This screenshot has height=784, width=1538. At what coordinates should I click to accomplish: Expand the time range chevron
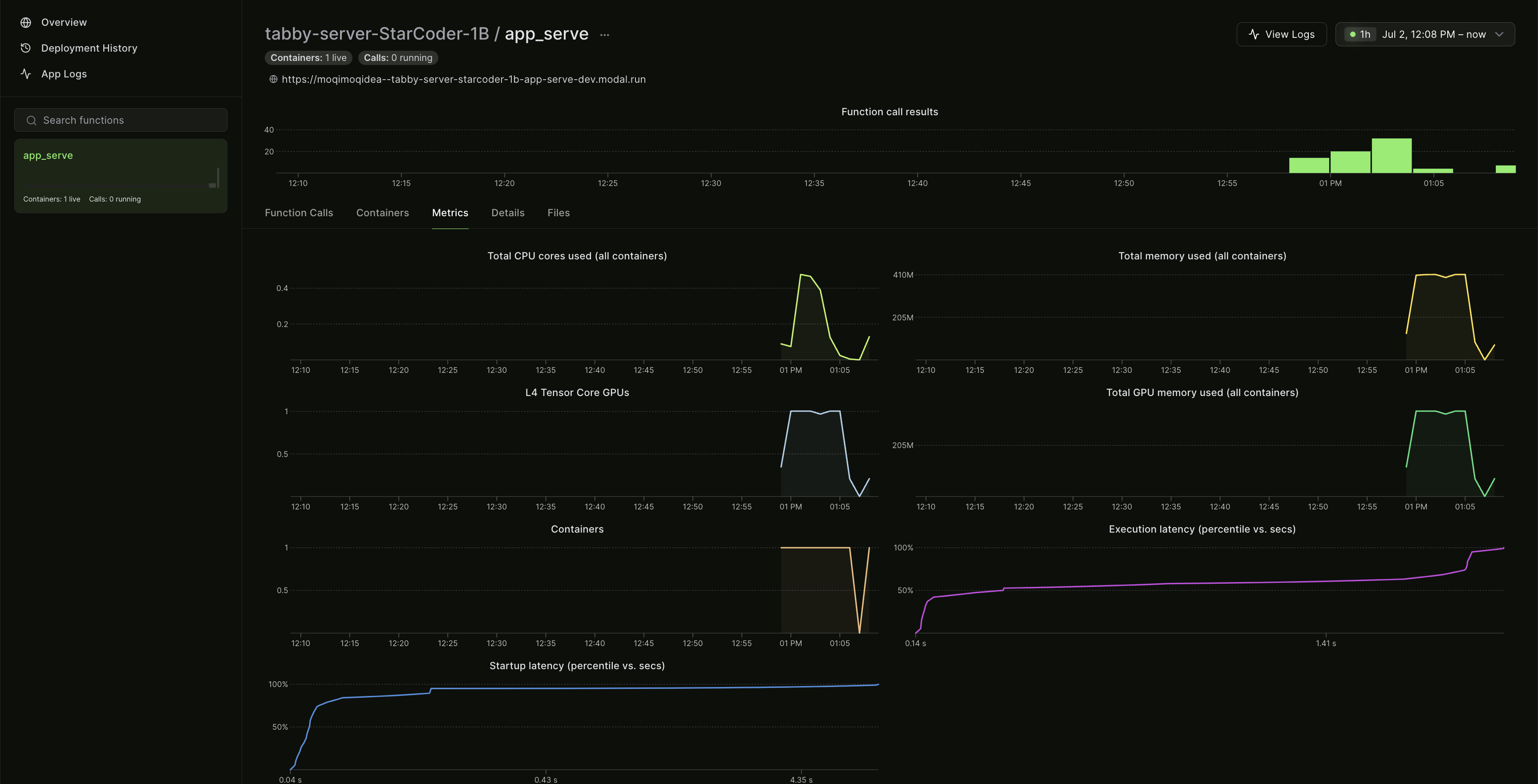pyautogui.click(x=1499, y=34)
